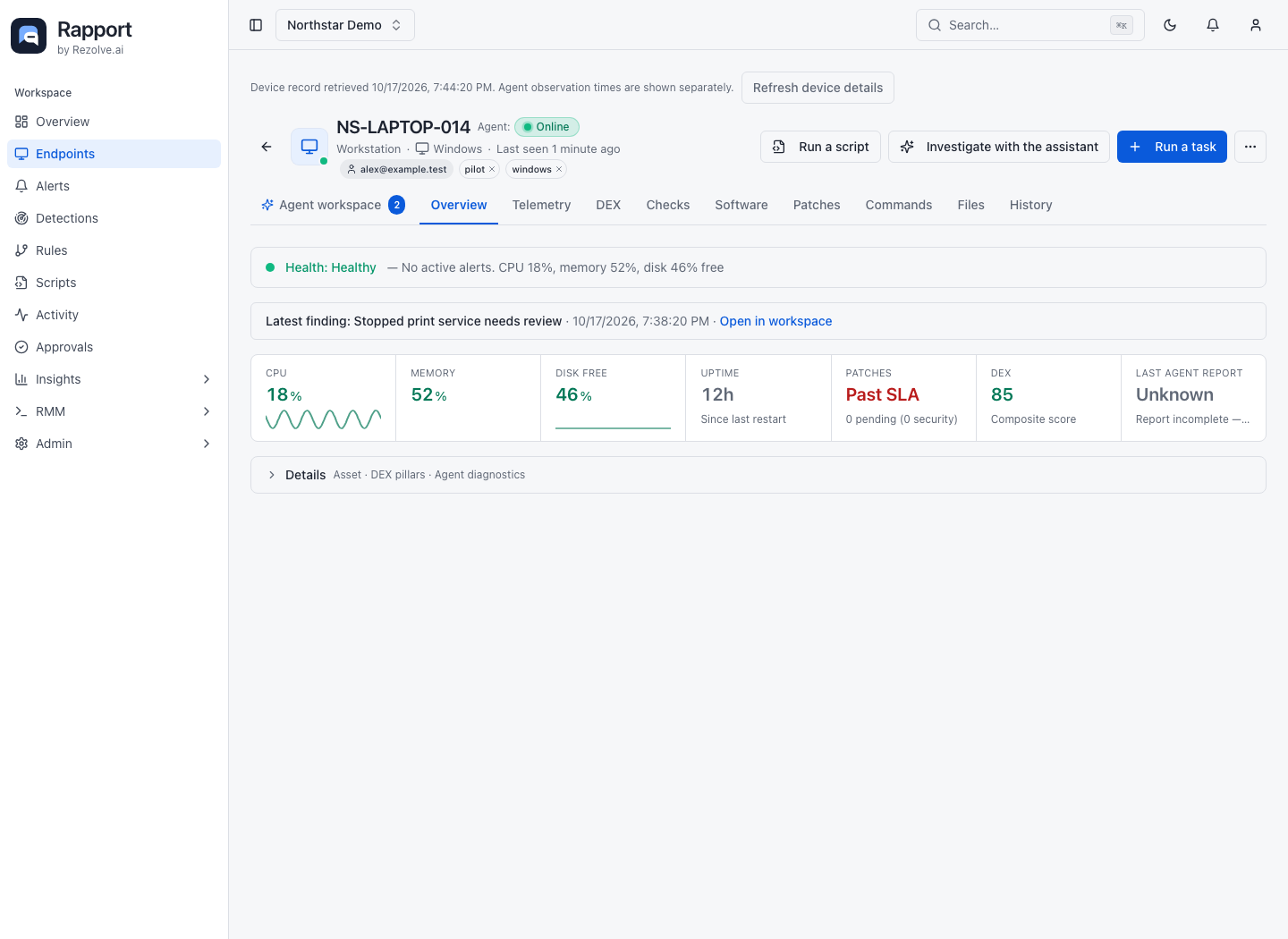Expand the Details section
The image size is (1288, 939).
(758, 475)
